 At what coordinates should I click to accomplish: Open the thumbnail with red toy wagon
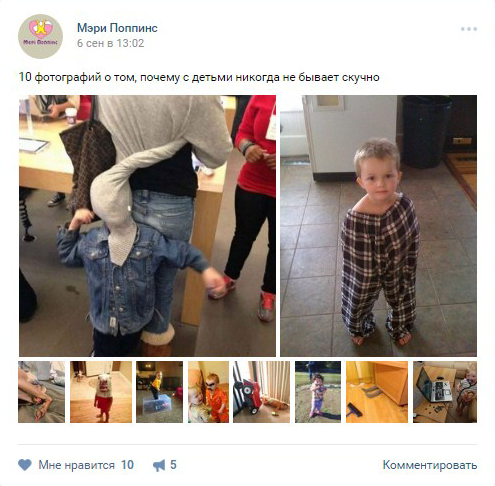261,392
